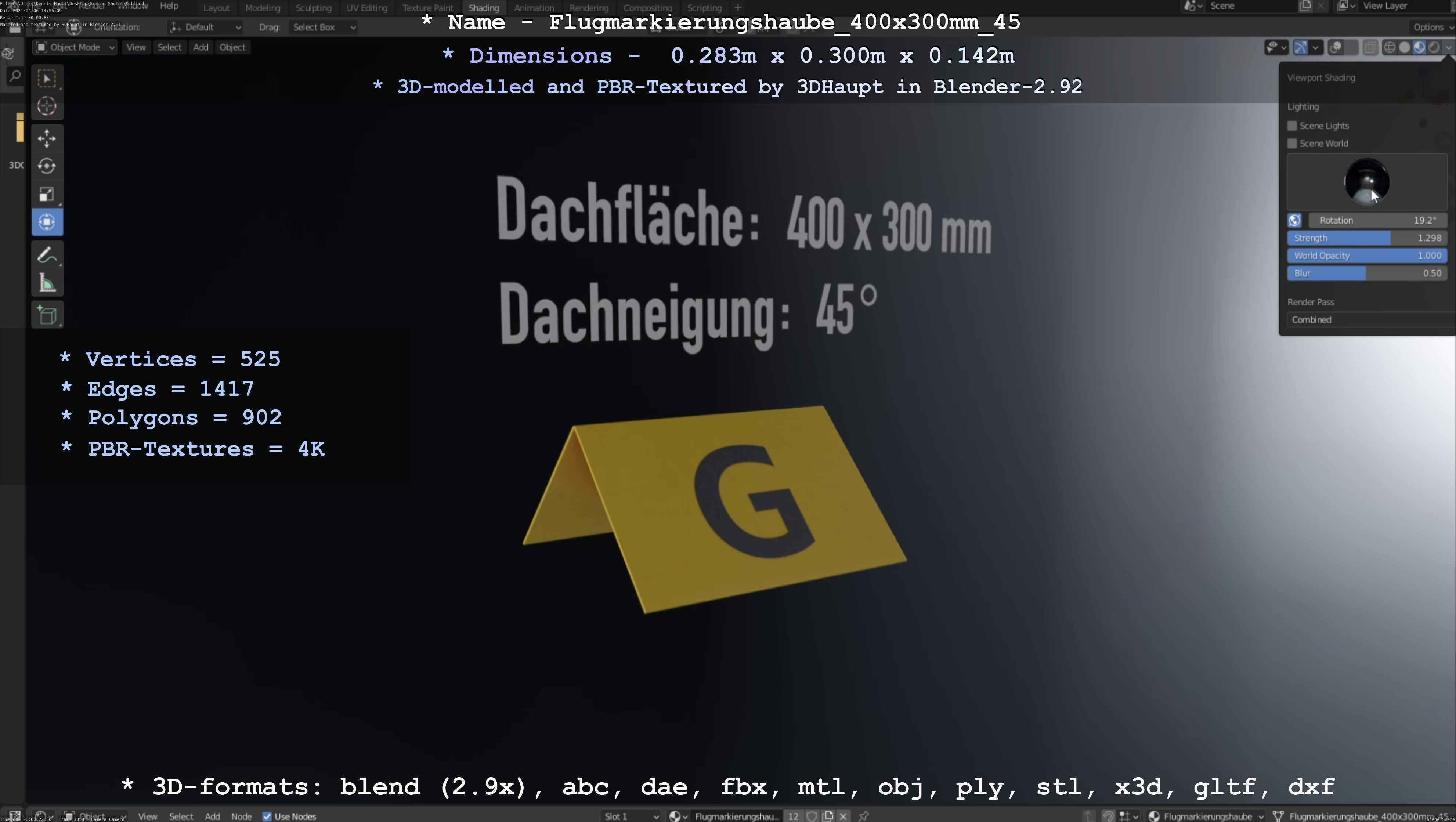
Task: Click the HDRI sphere preview thumbnail
Action: coord(1367,181)
